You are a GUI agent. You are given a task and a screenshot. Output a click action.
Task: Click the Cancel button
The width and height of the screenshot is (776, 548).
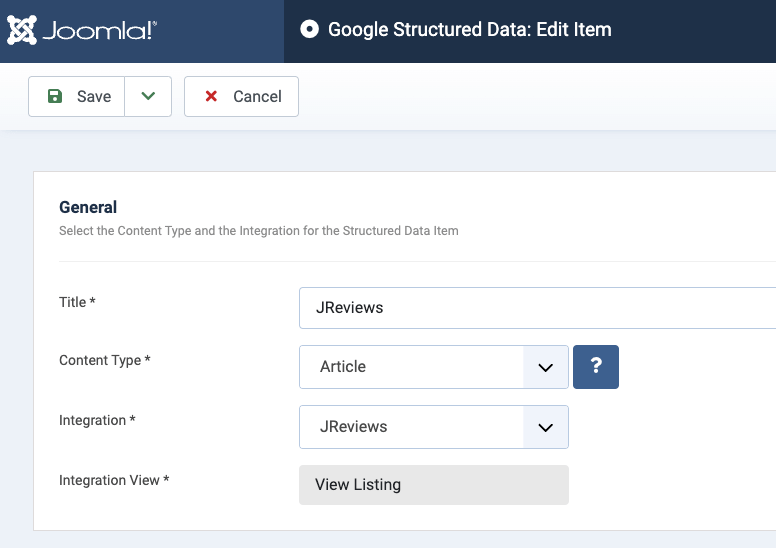[x=242, y=97]
